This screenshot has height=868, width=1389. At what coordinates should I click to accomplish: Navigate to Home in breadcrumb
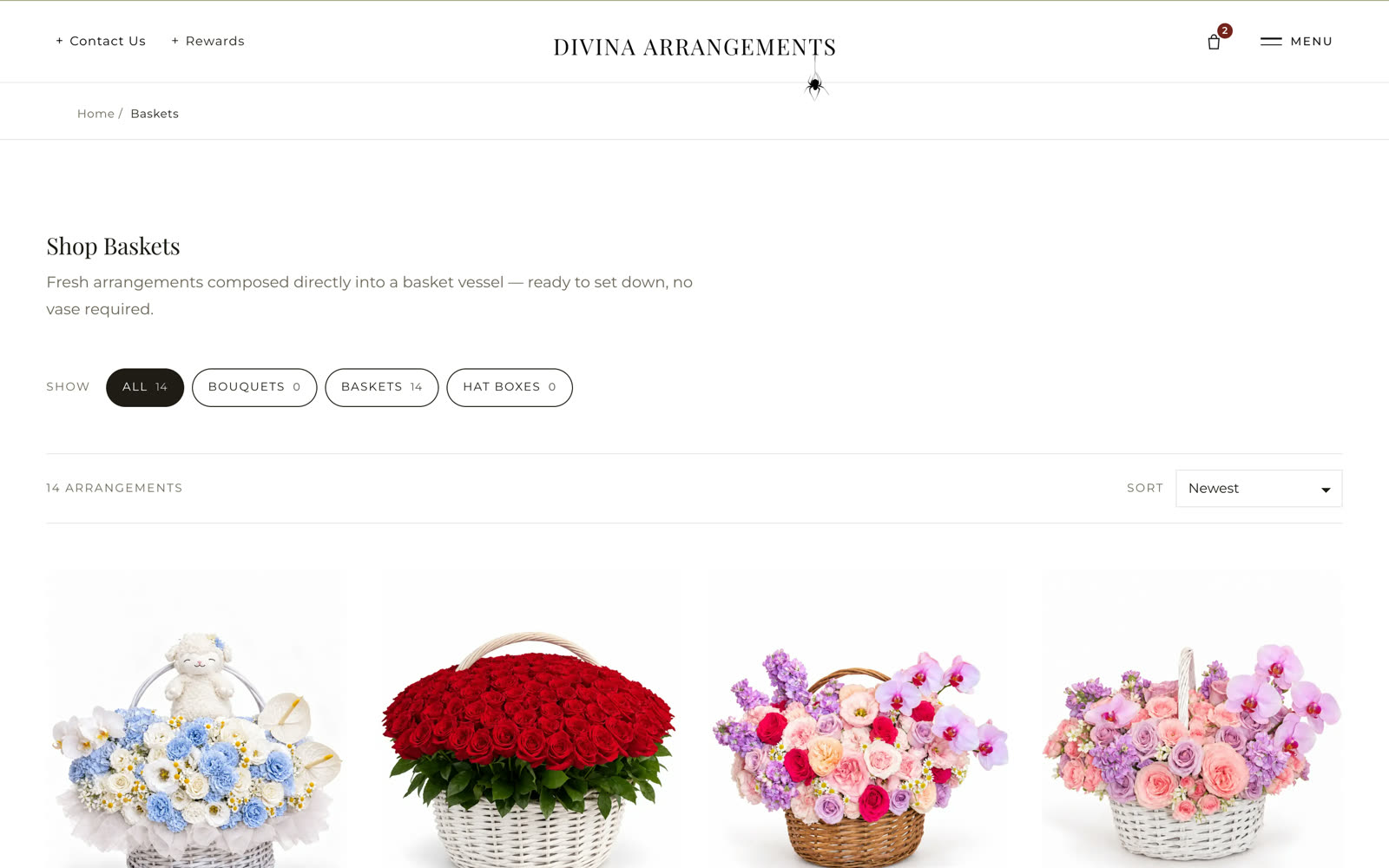pyautogui.click(x=95, y=114)
